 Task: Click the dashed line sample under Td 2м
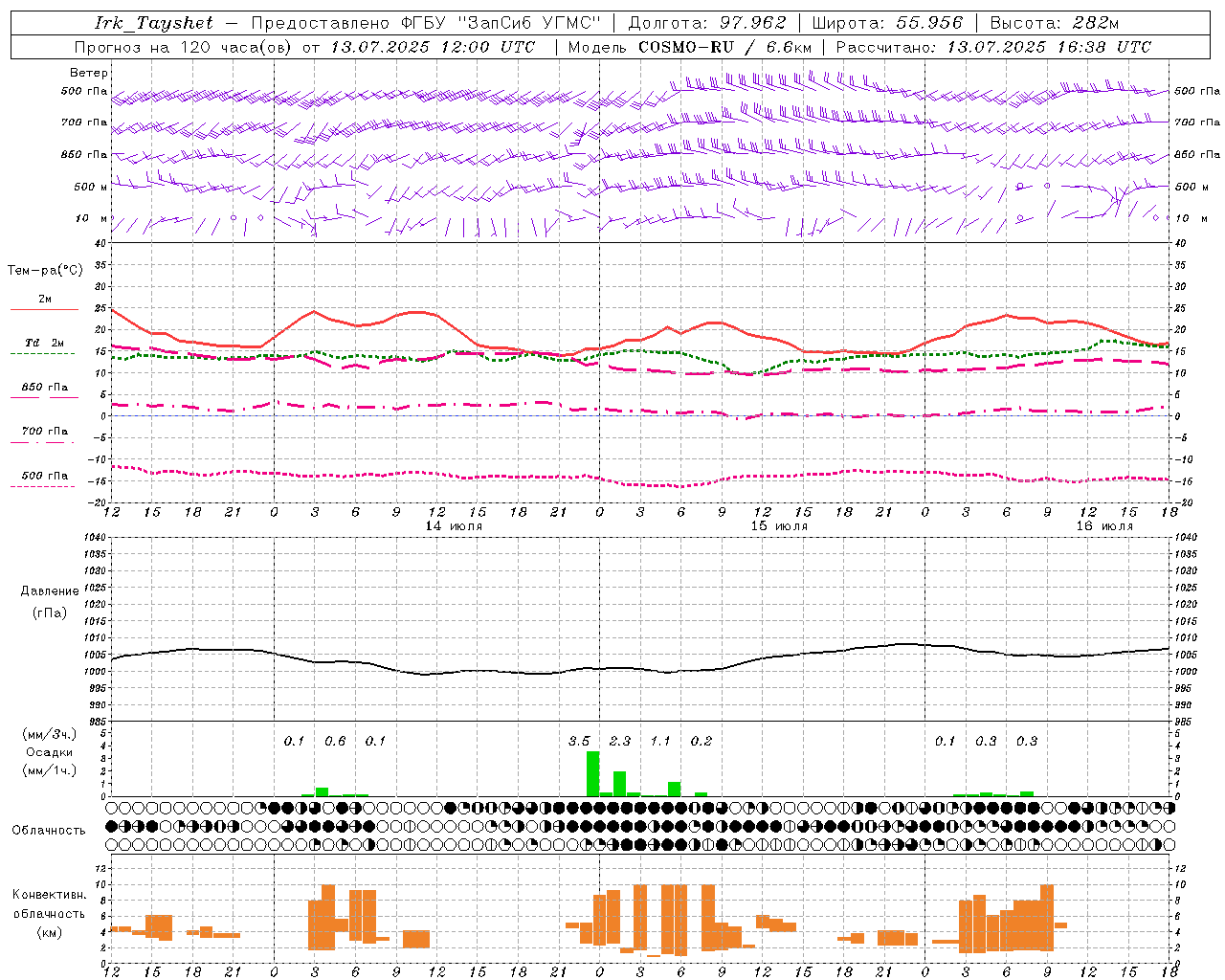[x=43, y=354]
